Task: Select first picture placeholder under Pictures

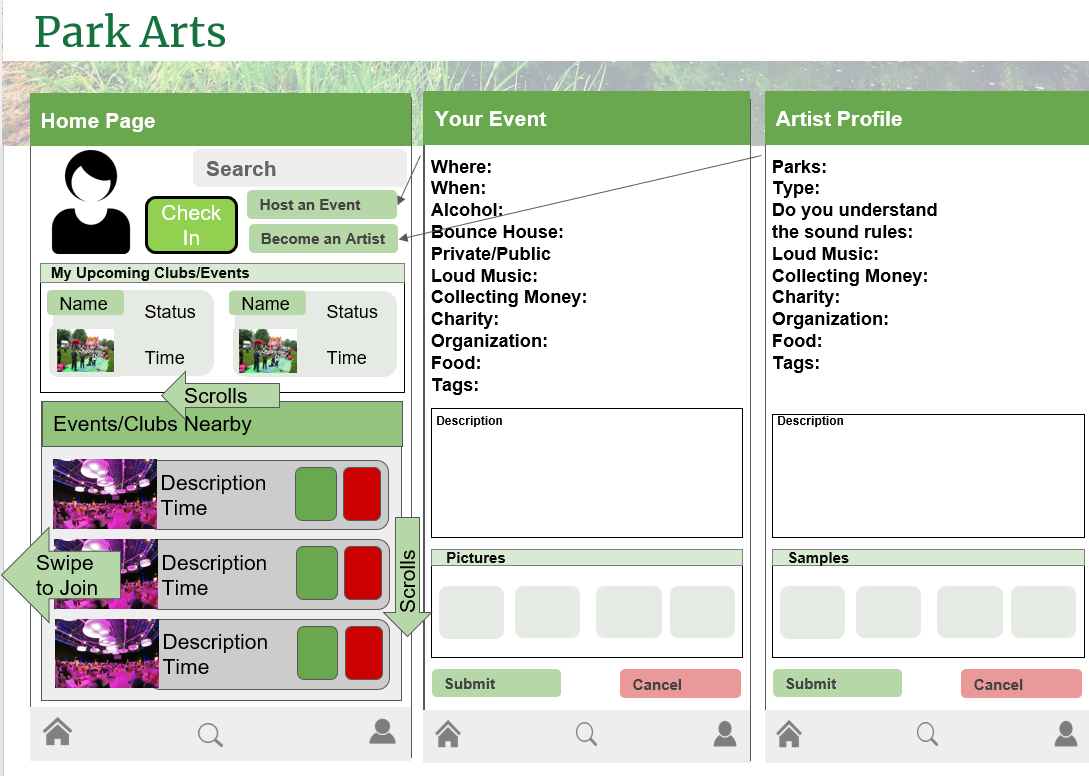Action: [x=471, y=612]
